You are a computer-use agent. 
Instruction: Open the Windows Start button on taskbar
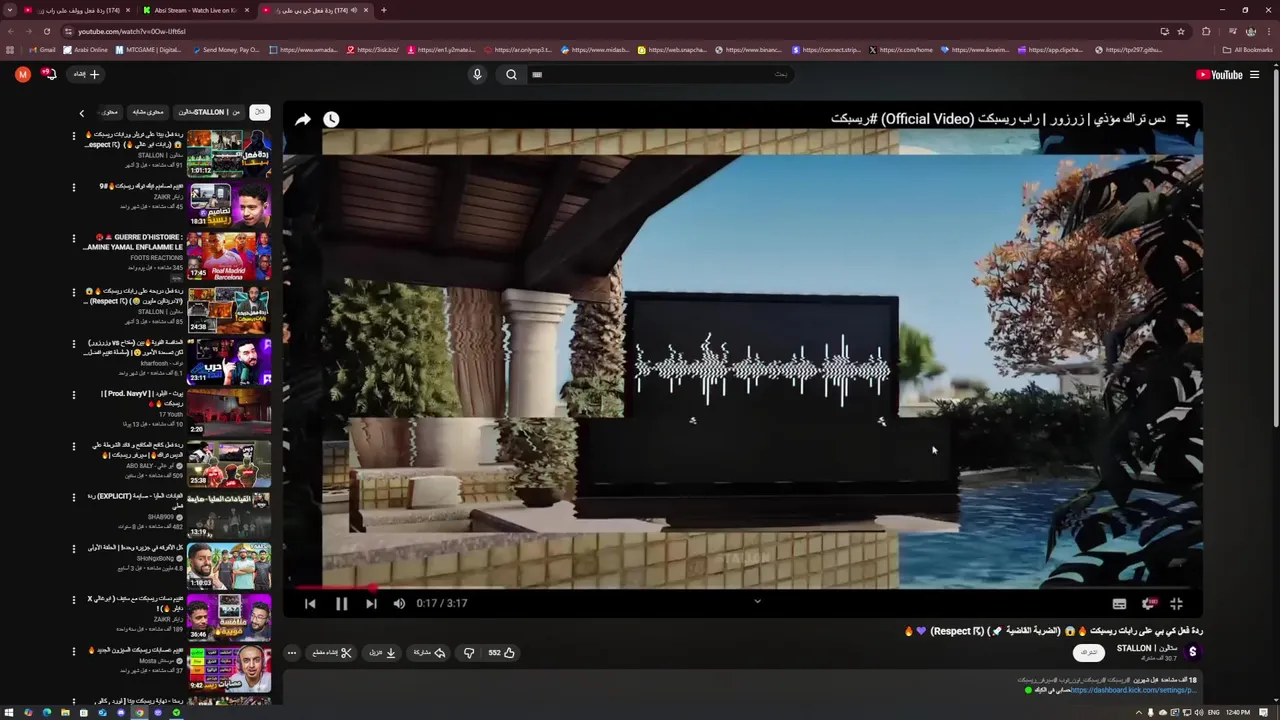(9, 713)
